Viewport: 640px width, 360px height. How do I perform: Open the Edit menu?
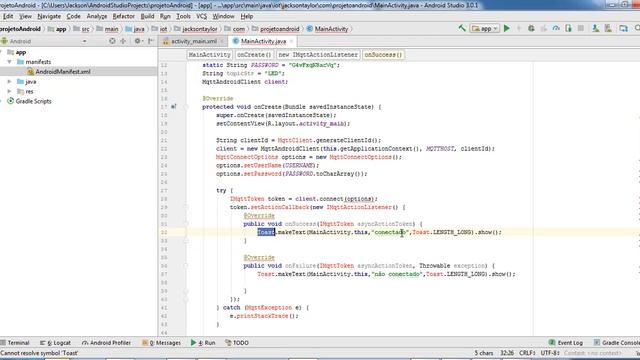[x=8, y=16]
